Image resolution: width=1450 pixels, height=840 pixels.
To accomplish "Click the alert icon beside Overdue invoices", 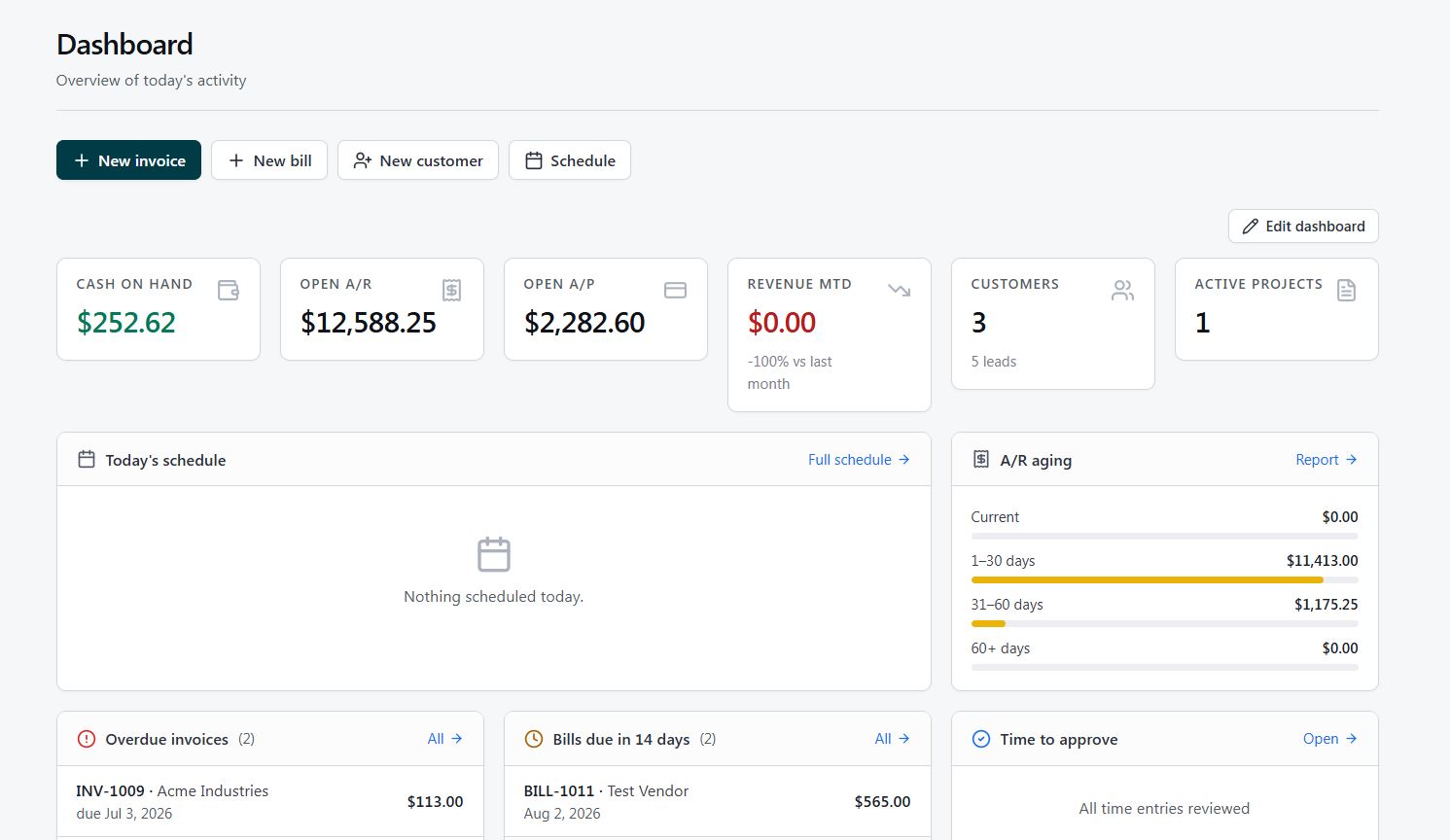I will click(87, 739).
